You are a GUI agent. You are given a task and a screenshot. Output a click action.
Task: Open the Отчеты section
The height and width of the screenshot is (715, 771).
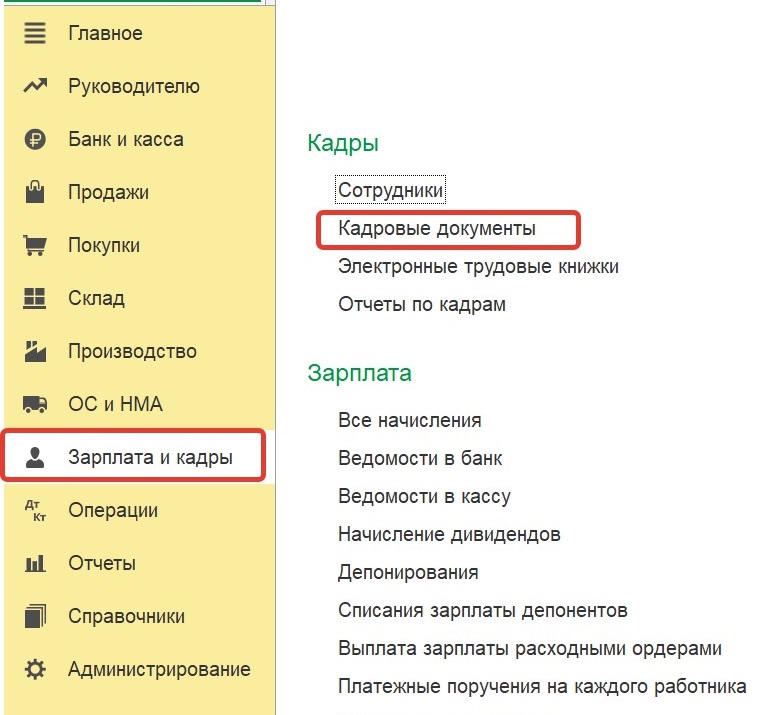(x=102, y=563)
